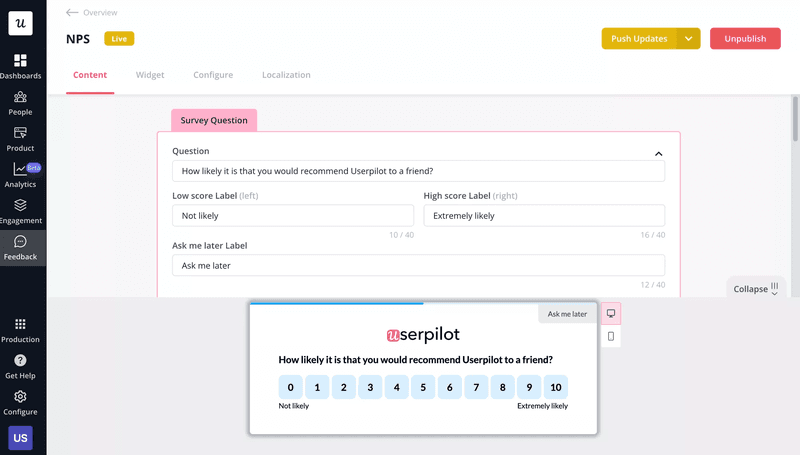This screenshot has height=455, width=800.
Task: Collapse the preview panel
Action: click(x=756, y=289)
